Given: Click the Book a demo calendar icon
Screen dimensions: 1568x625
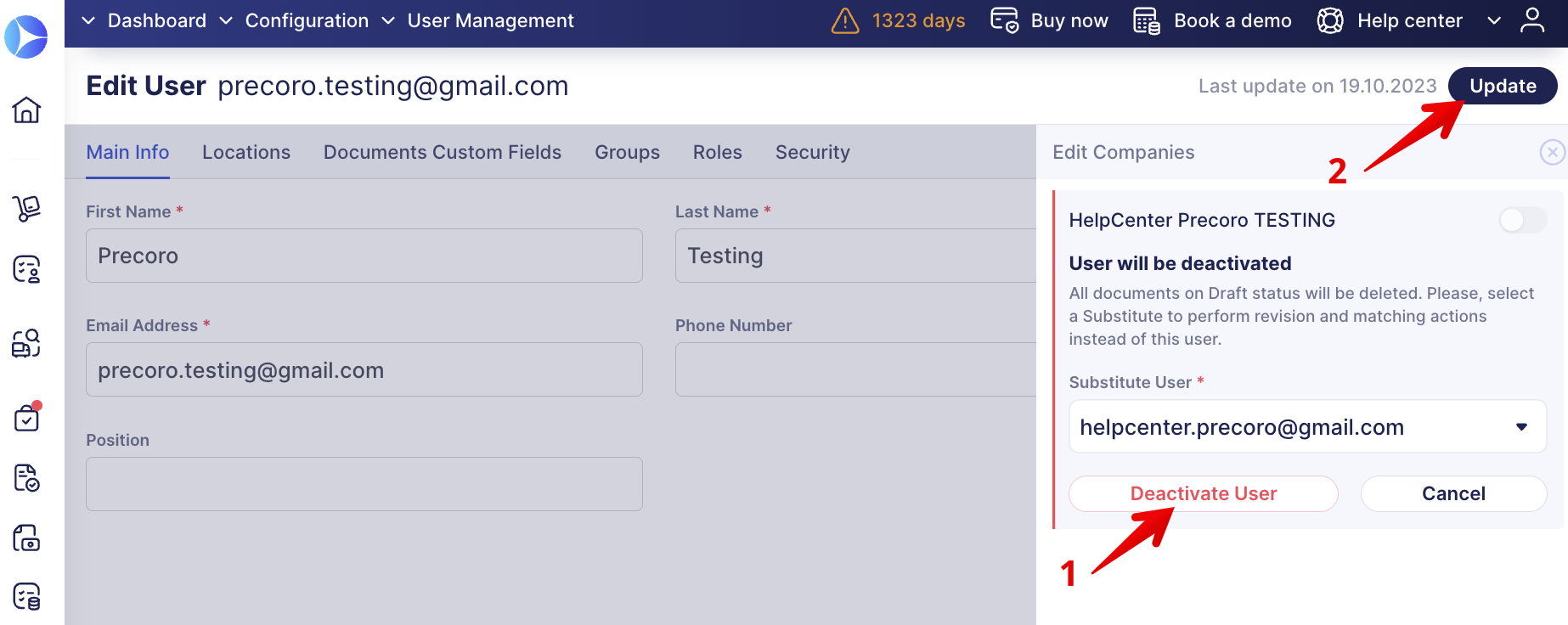Looking at the screenshot, I should point(1147,20).
